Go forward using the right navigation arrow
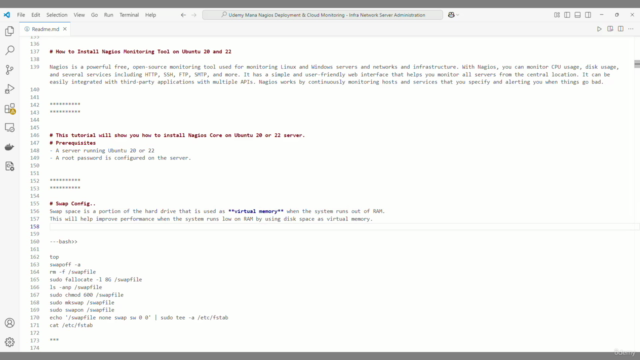The height and width of the screenshot is (360, 640). point(194,15)
